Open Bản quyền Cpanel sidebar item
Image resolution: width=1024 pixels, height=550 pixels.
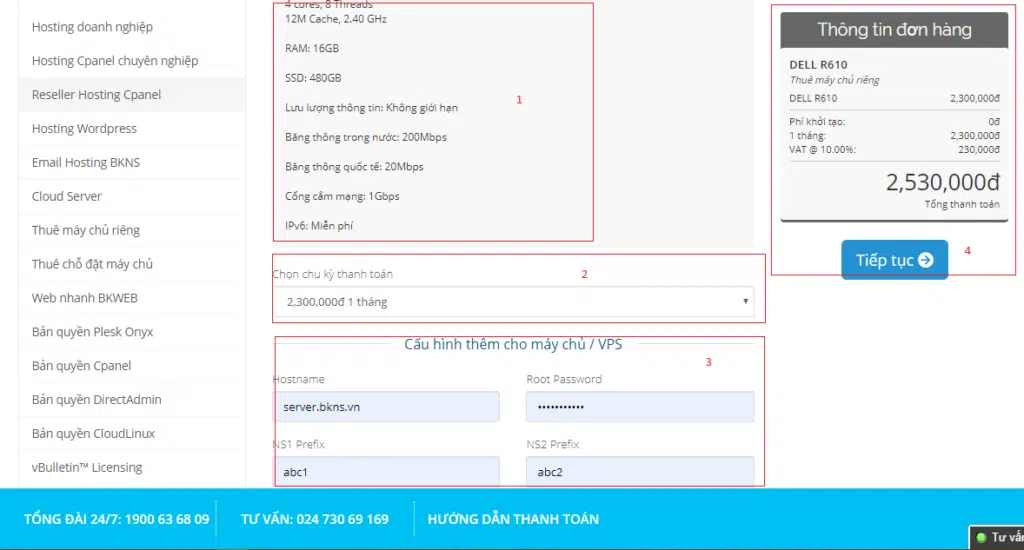pos(132,366)
